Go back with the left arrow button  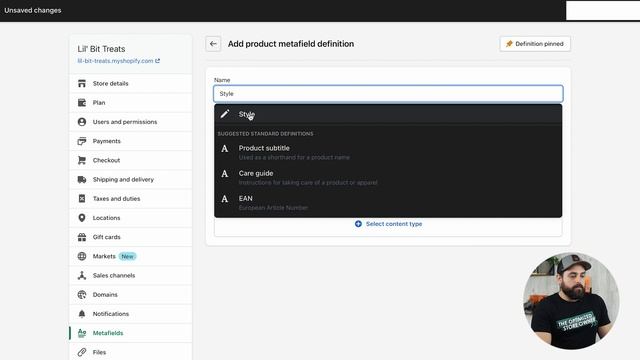(213, 44)
